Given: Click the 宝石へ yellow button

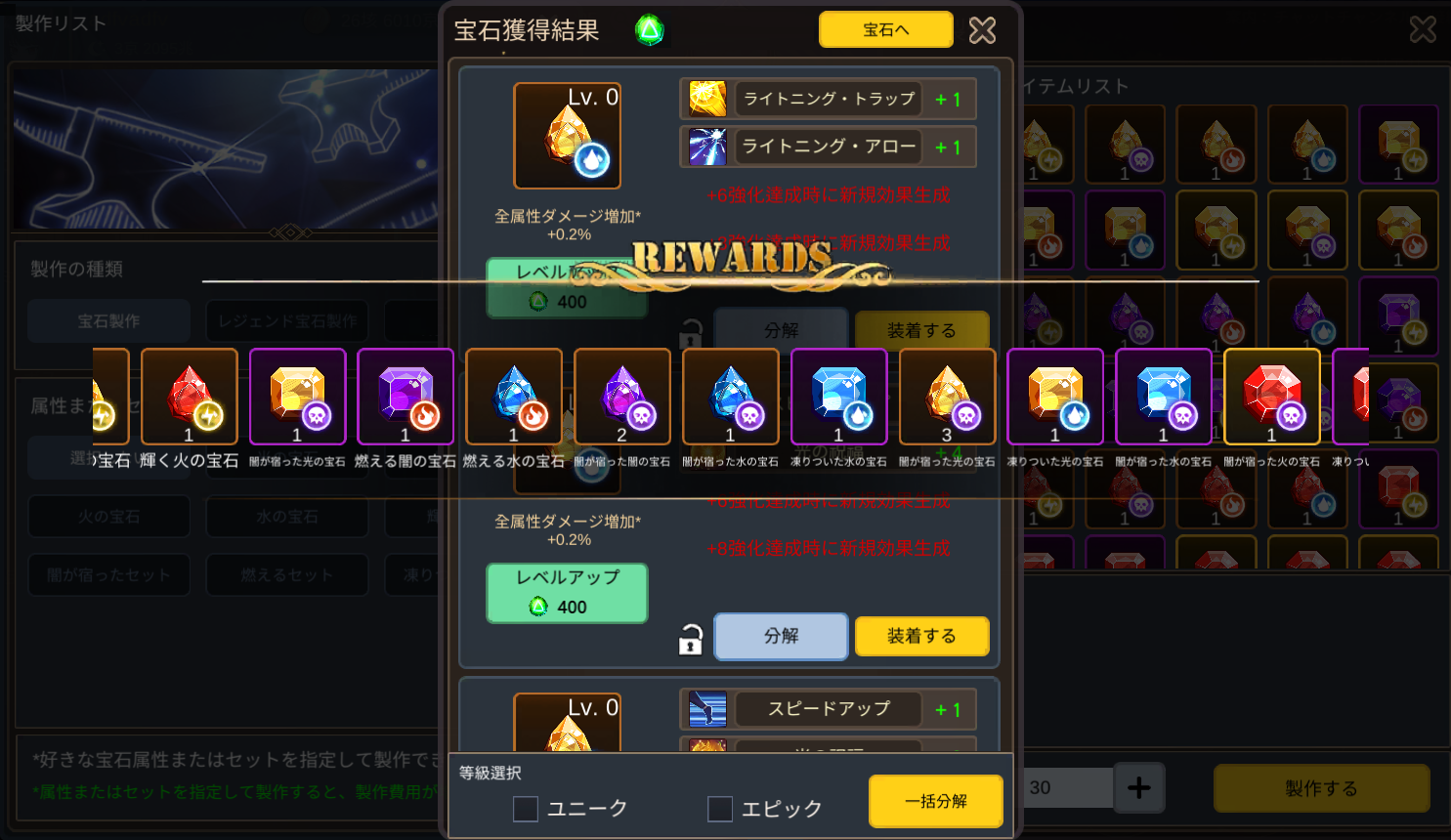Looking at the screenshot, I should tap(886, 29).
